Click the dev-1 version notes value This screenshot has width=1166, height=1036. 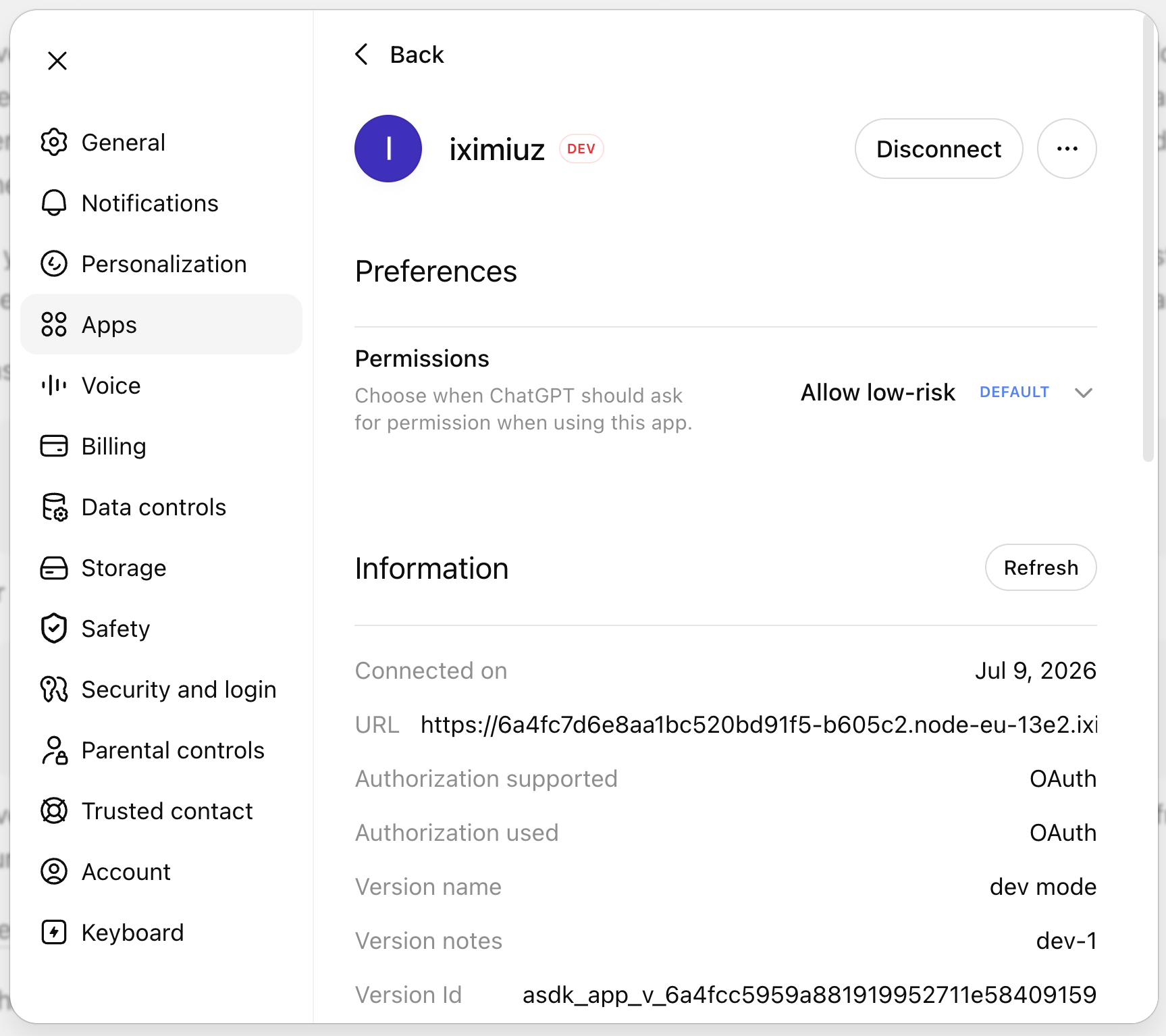(1066, 941)
